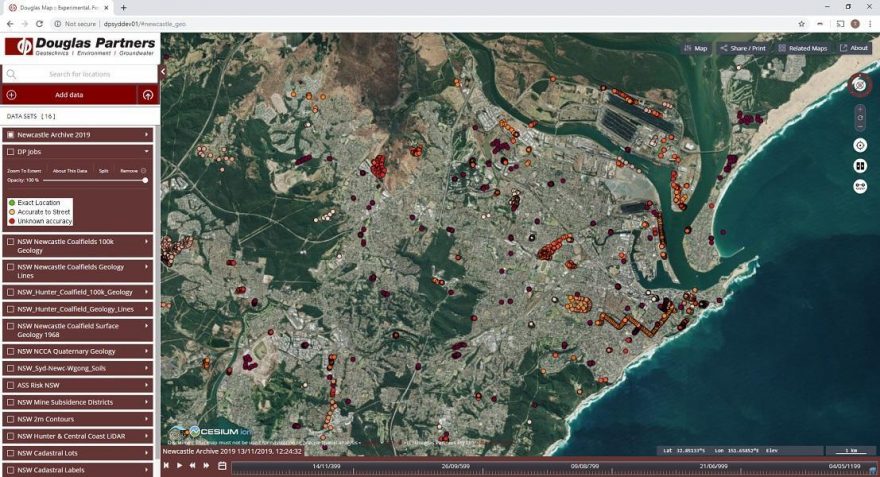Click the Add data button
The image size is (880, 477).
[x=69, y=95]
